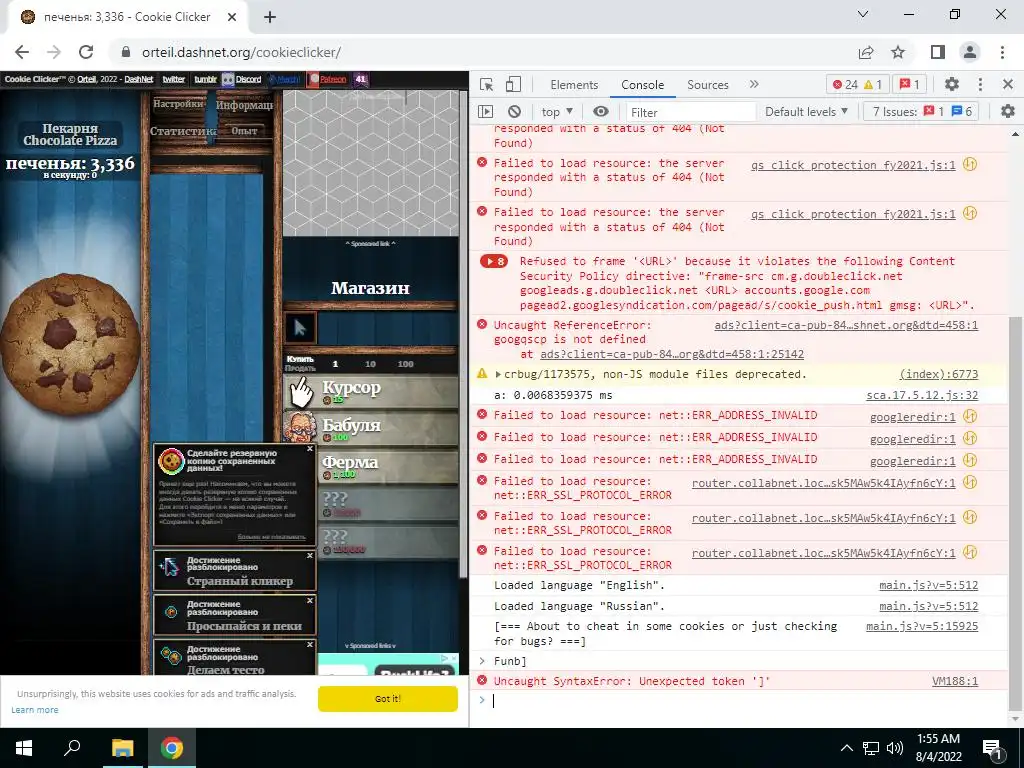Expand the crbug/1173575 warning

(x=498, y=374)
